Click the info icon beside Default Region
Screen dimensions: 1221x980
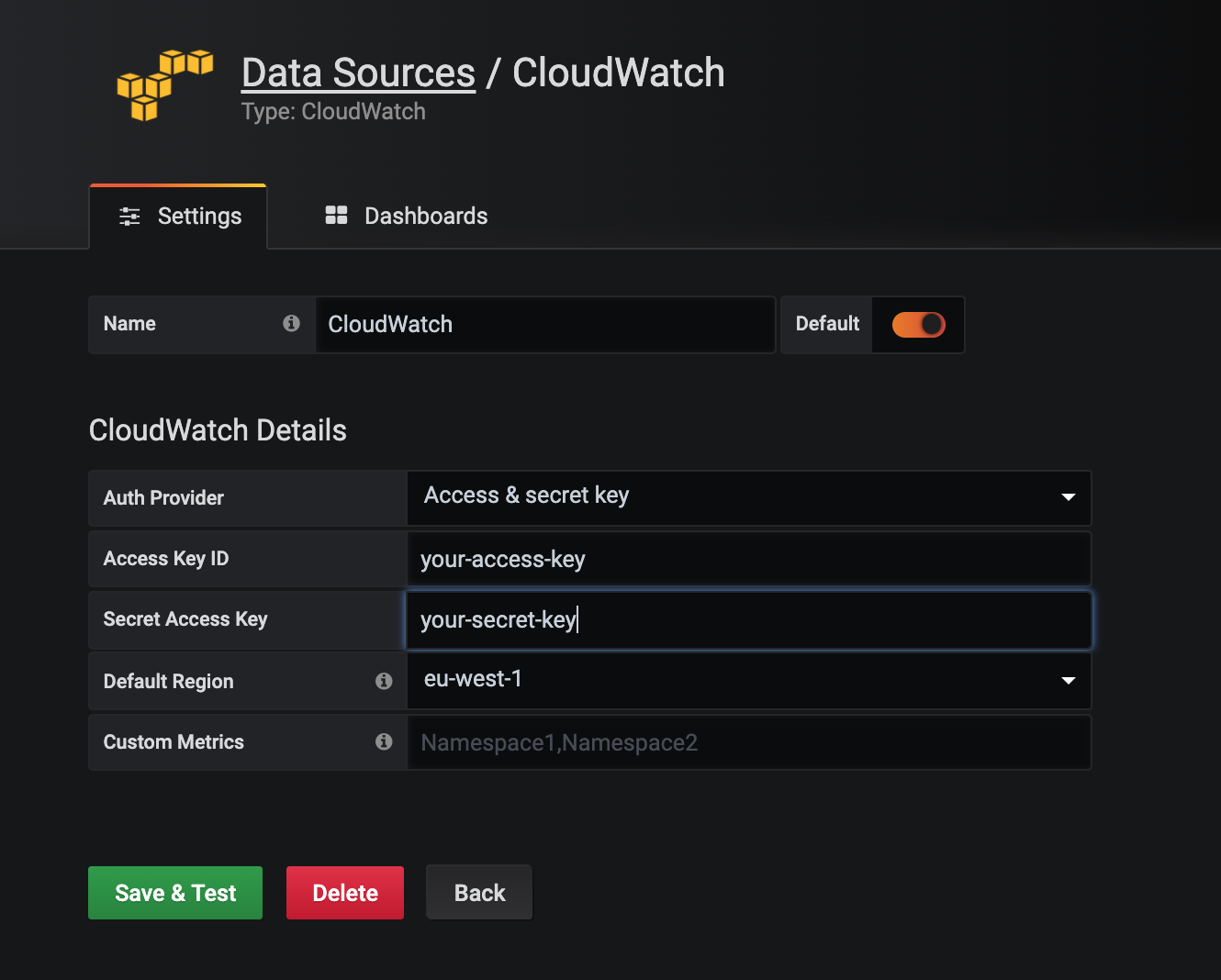click(384, 681)
